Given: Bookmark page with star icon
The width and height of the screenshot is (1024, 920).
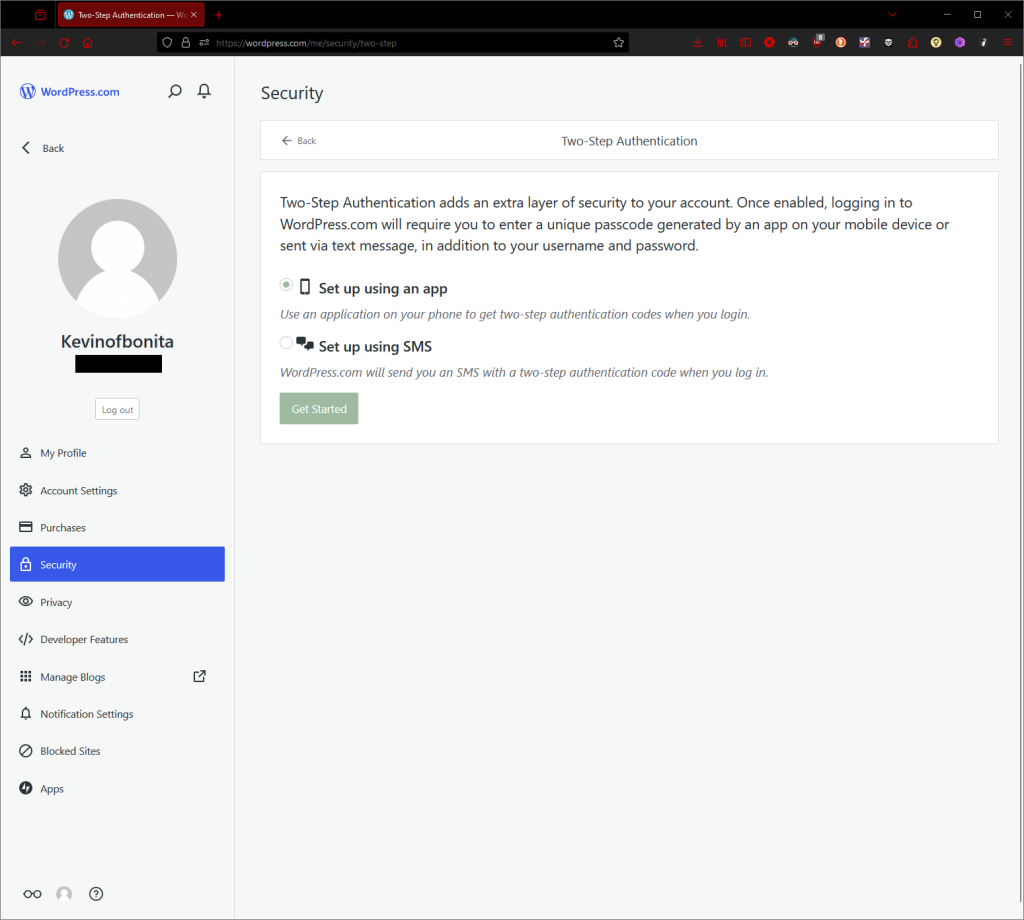Looking at the screenshot, I should pyautogui.click(x=618, y=43).
